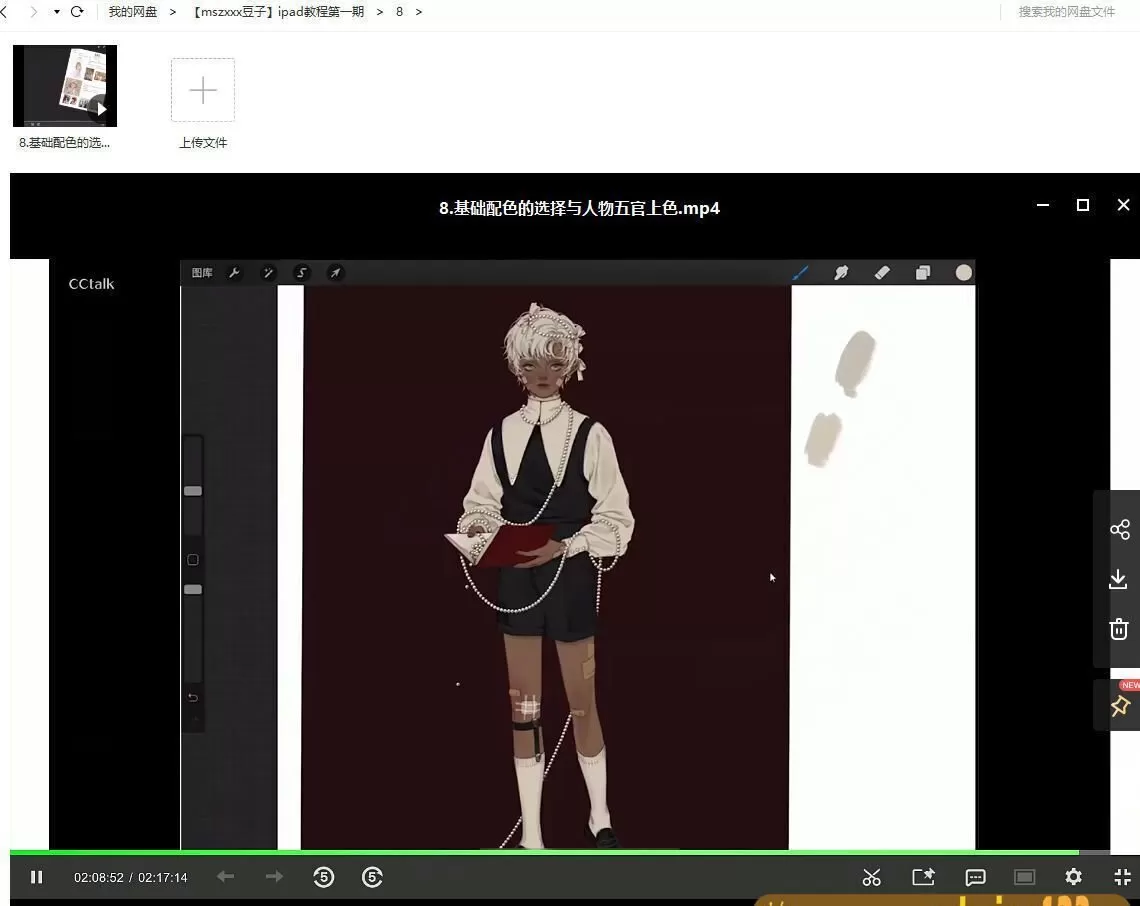Toggle the danmaku comment display
Screen dimensions: 1140x906
click(974, 877)
